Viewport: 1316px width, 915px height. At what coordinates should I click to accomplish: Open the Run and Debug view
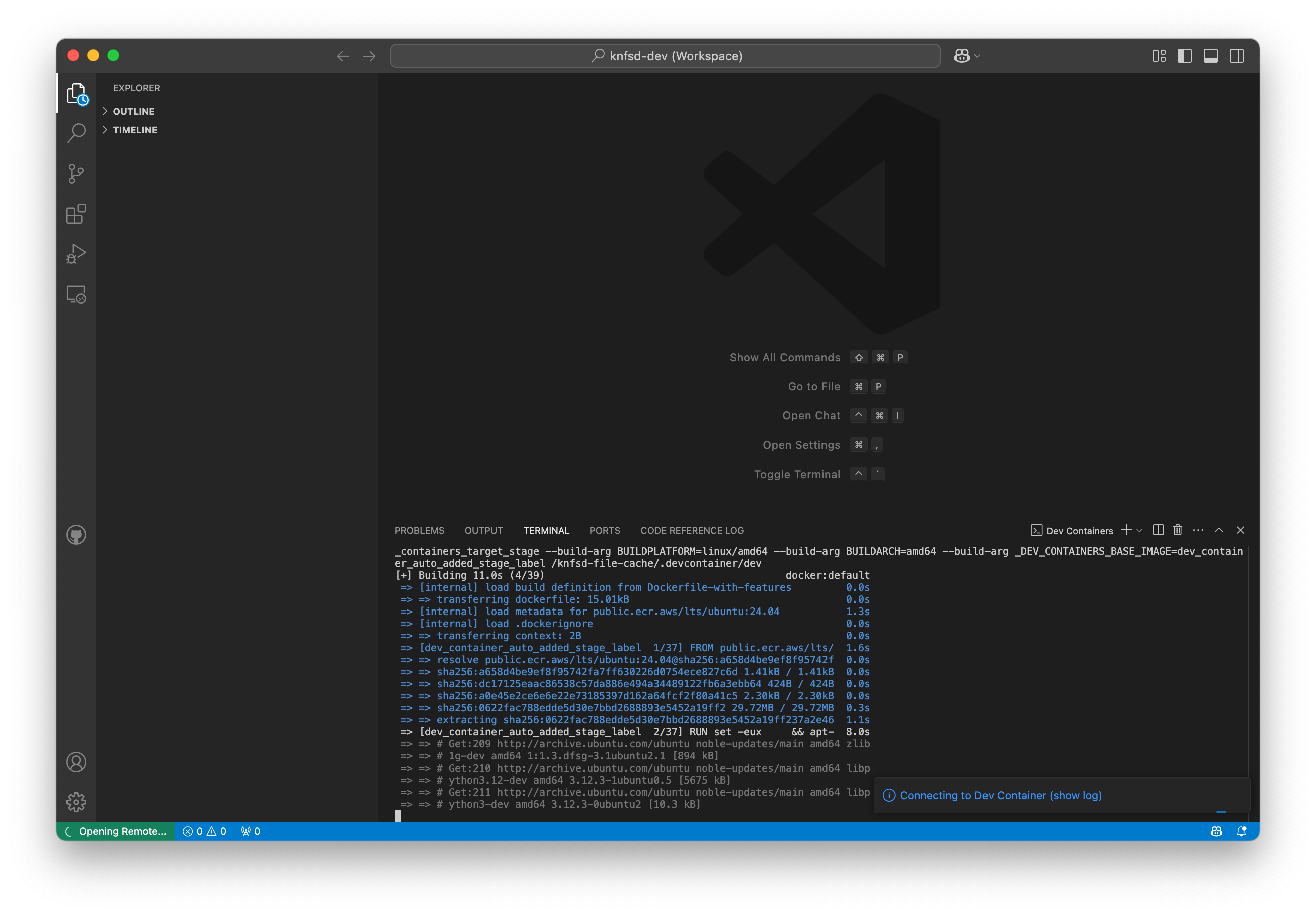(76, 254)
